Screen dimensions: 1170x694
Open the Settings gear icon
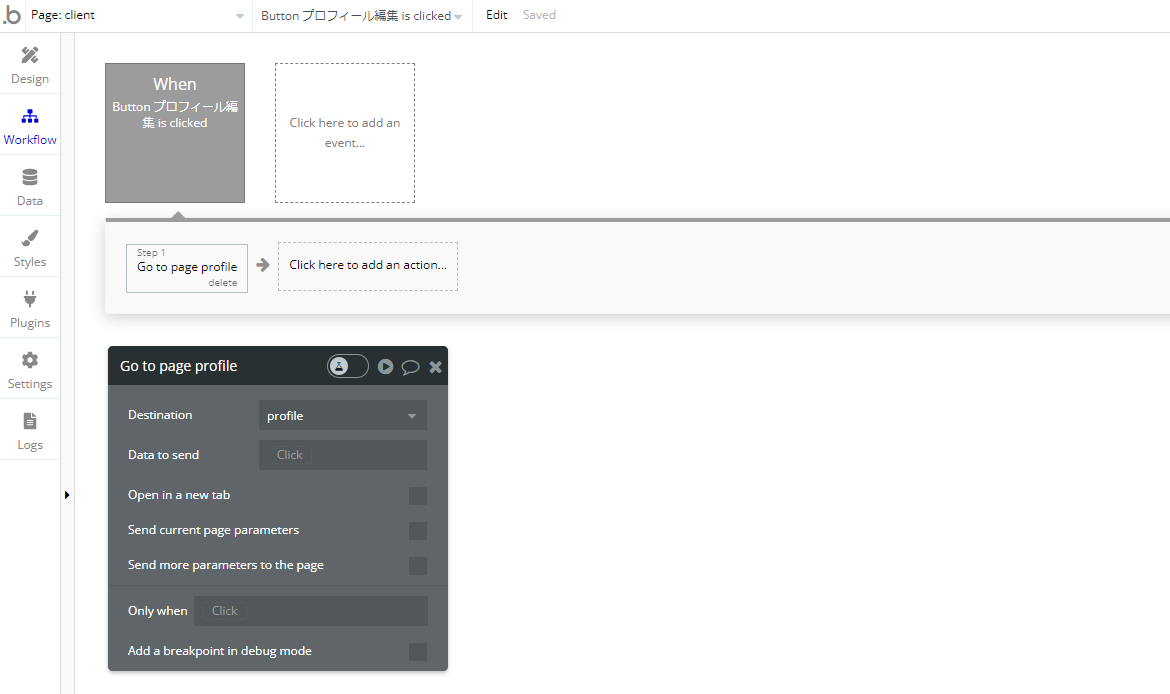pos(30,360)
